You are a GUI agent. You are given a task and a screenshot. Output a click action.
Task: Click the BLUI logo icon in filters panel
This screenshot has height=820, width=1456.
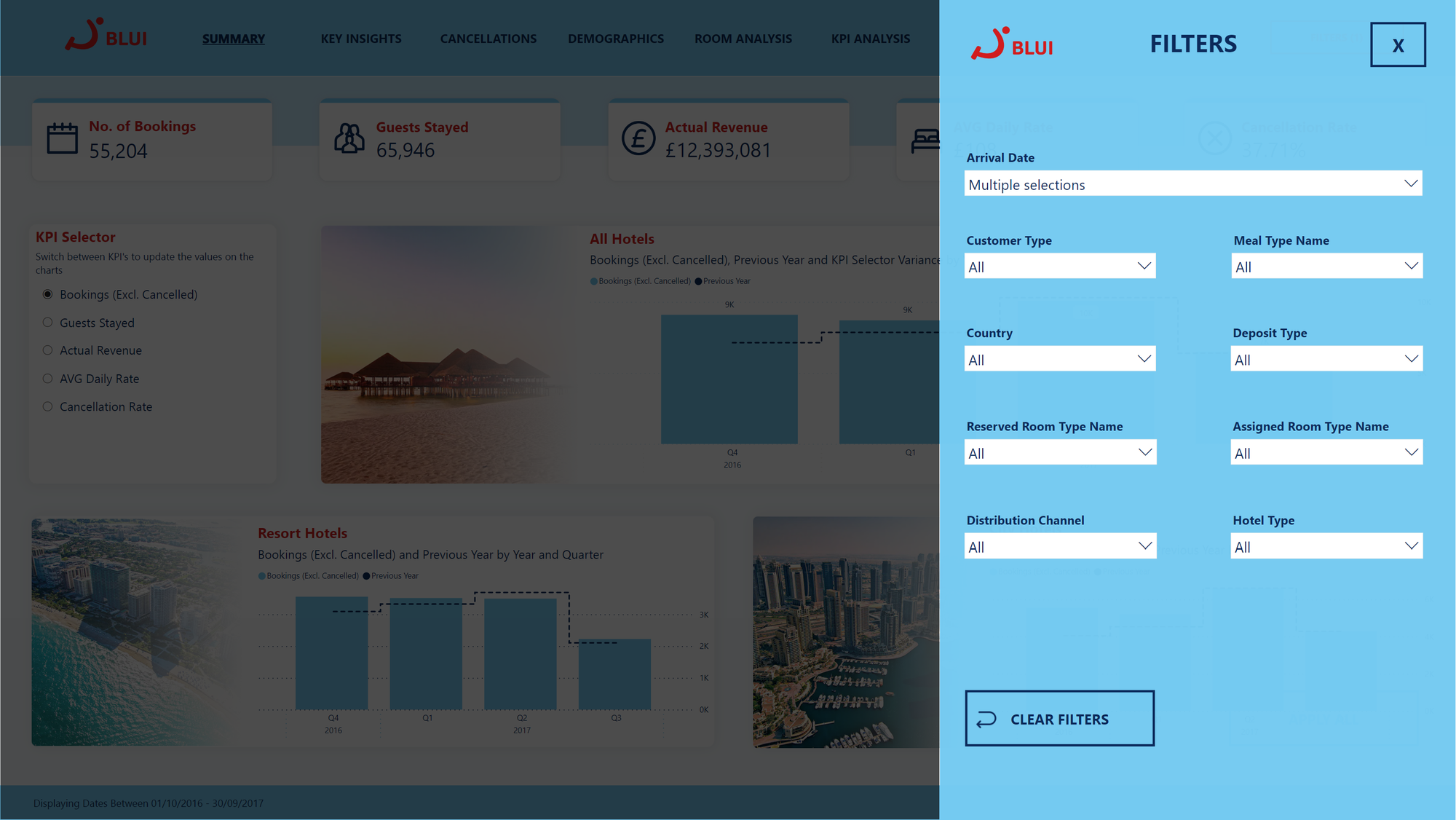click(x=991, y=44)
